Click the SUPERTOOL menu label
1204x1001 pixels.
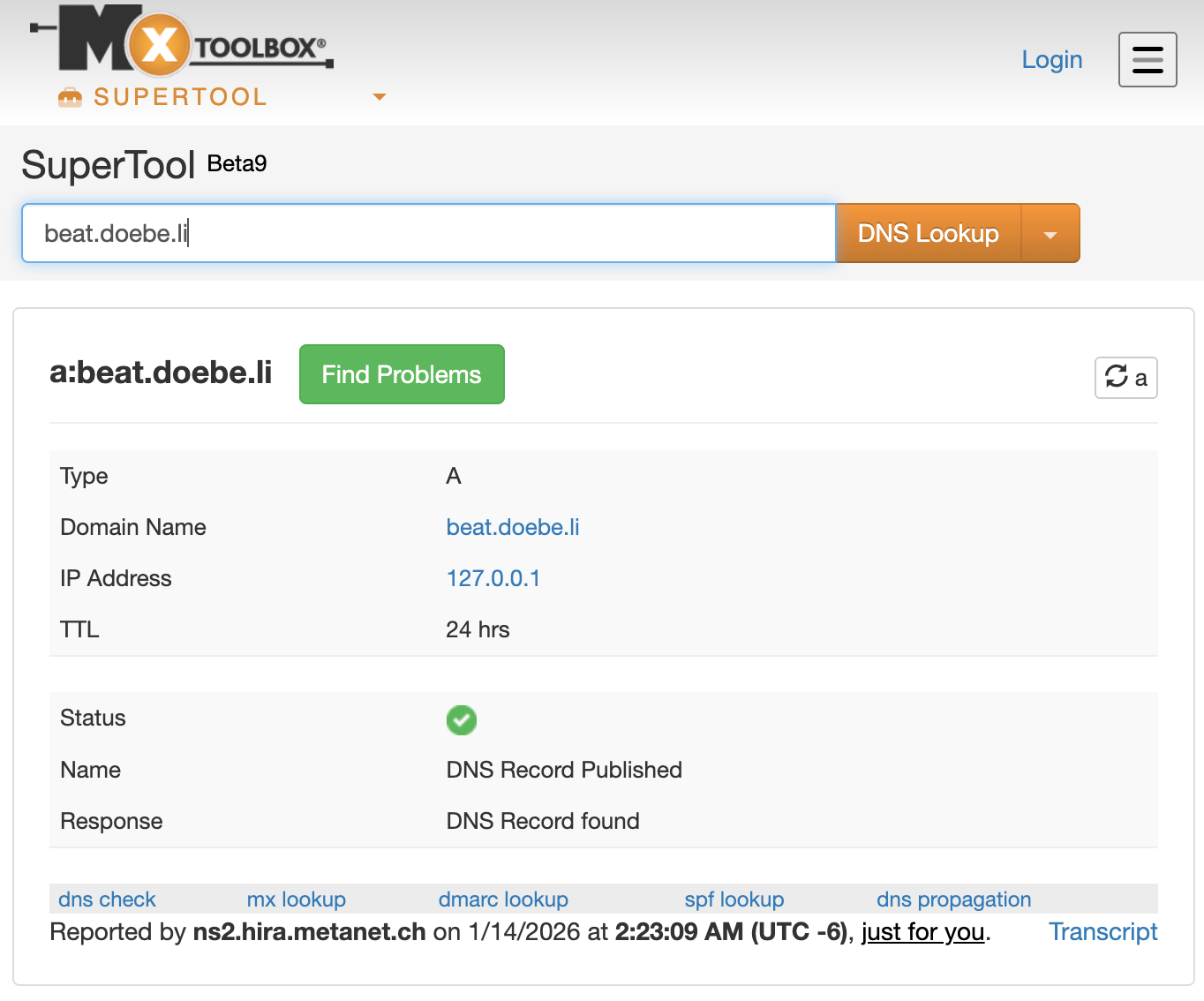click(180, 97)
